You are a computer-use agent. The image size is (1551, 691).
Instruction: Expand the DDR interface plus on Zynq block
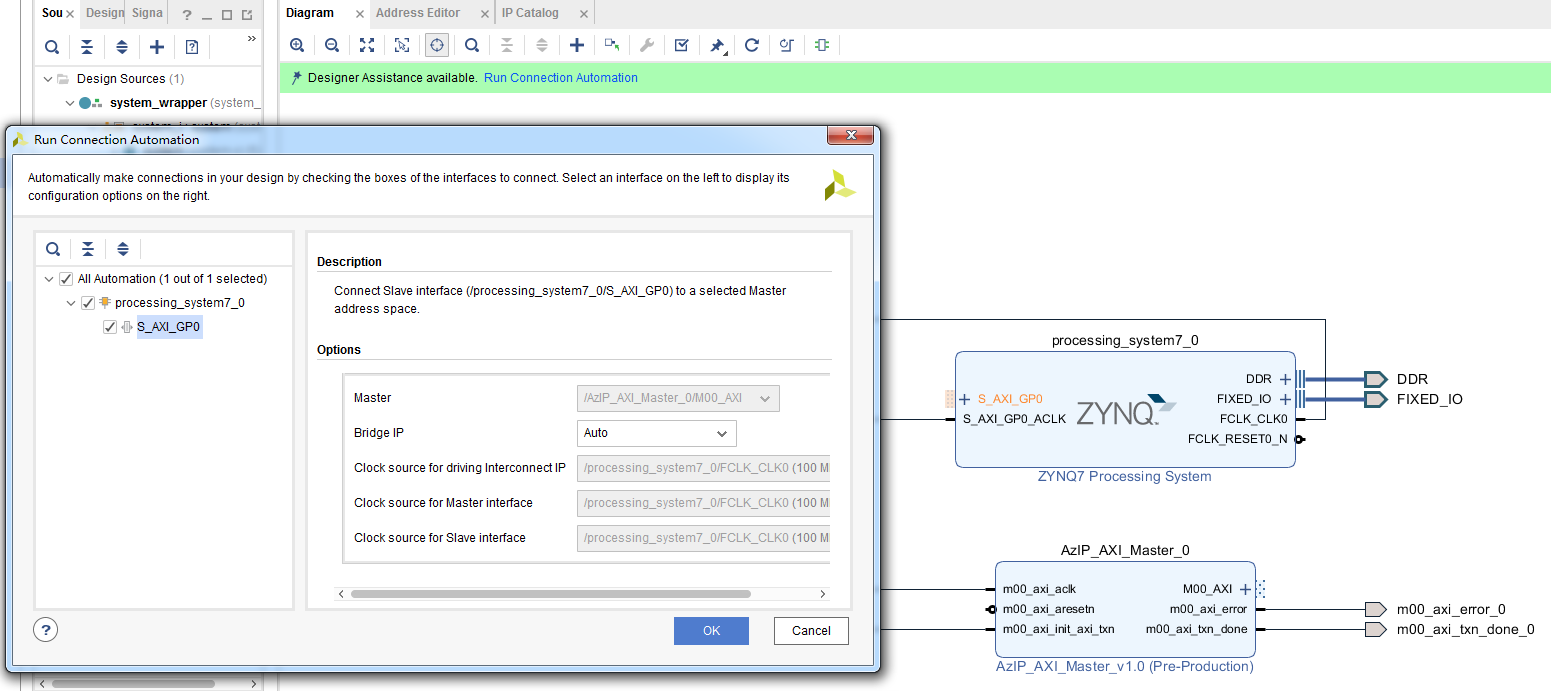pos(1285,379)
